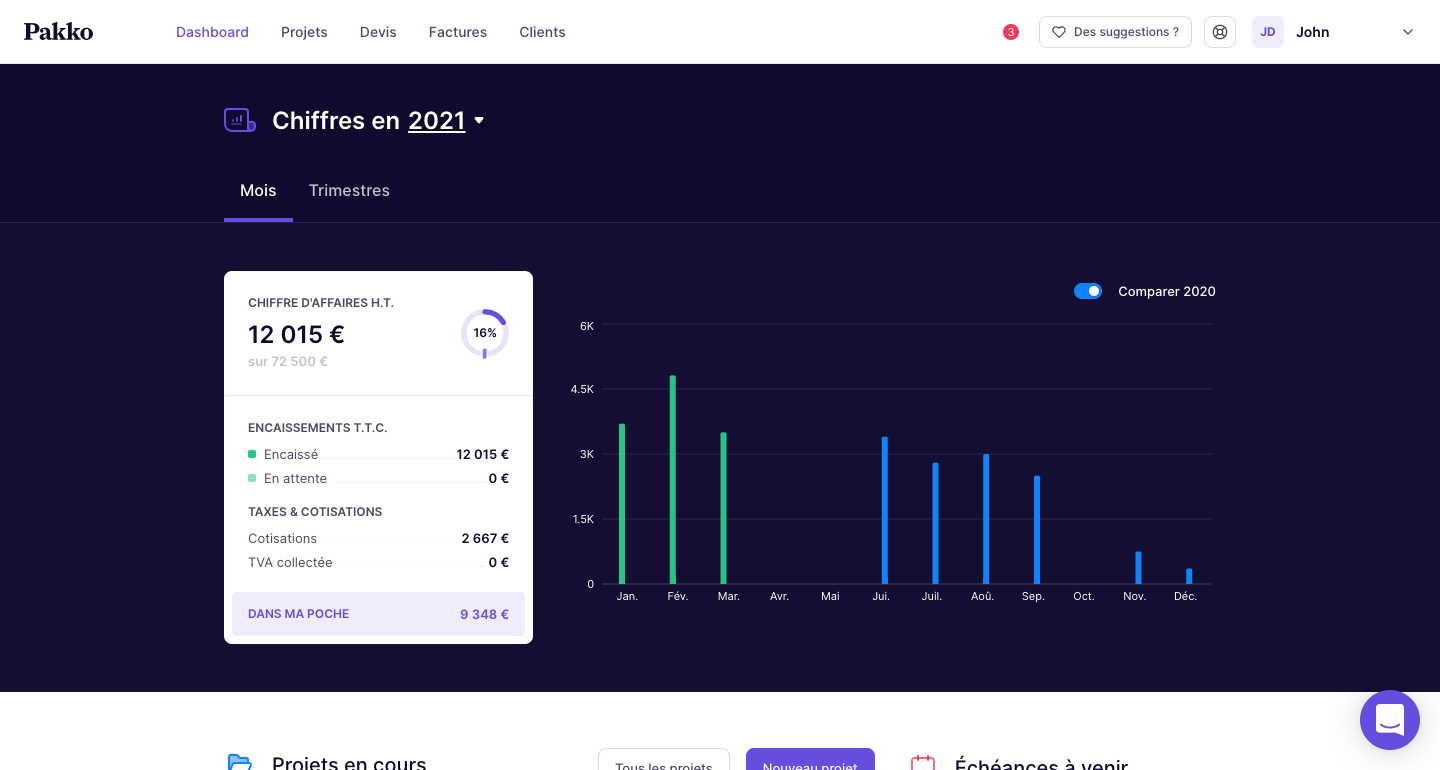Image resolution: width=1440 pixels, height=770 pixels.
Task: Expand the John account menu chevron
Action: pos(1408,32)
